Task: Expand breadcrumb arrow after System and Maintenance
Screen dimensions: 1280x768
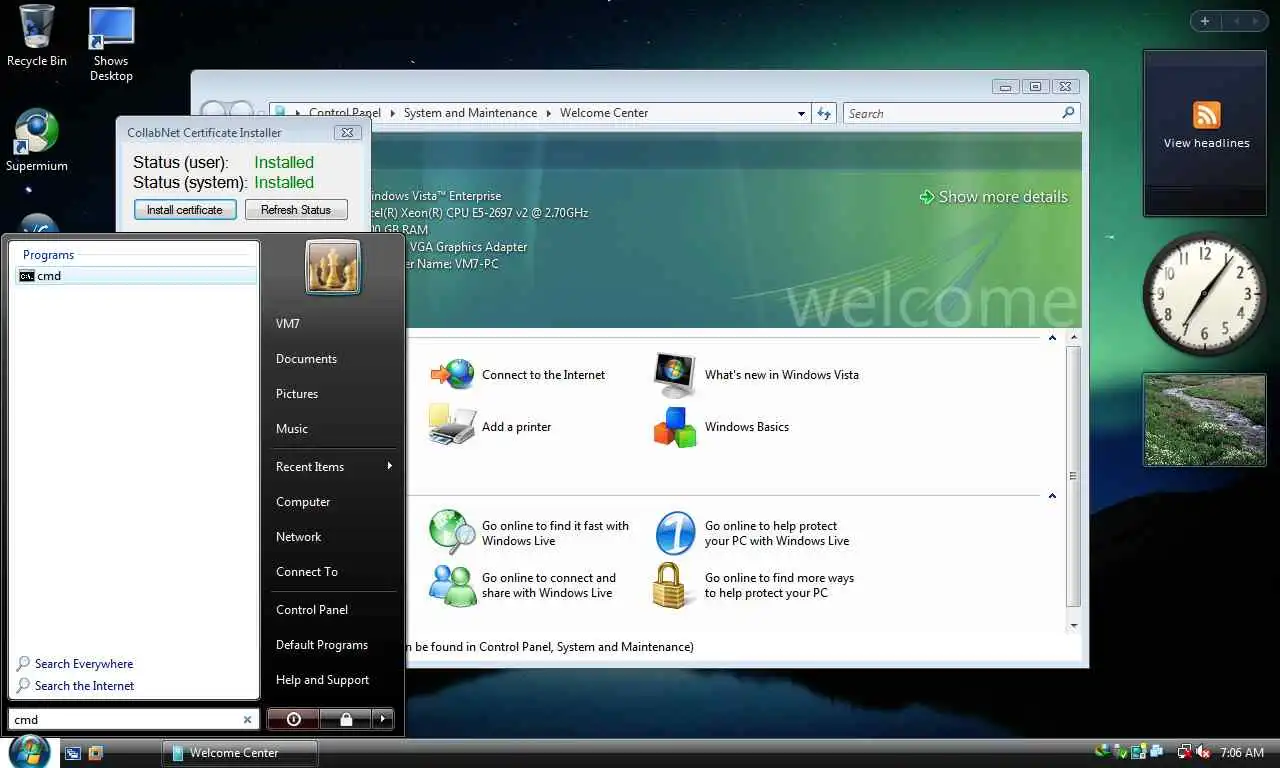Action: pyautogui.click(x=549, y=113)
